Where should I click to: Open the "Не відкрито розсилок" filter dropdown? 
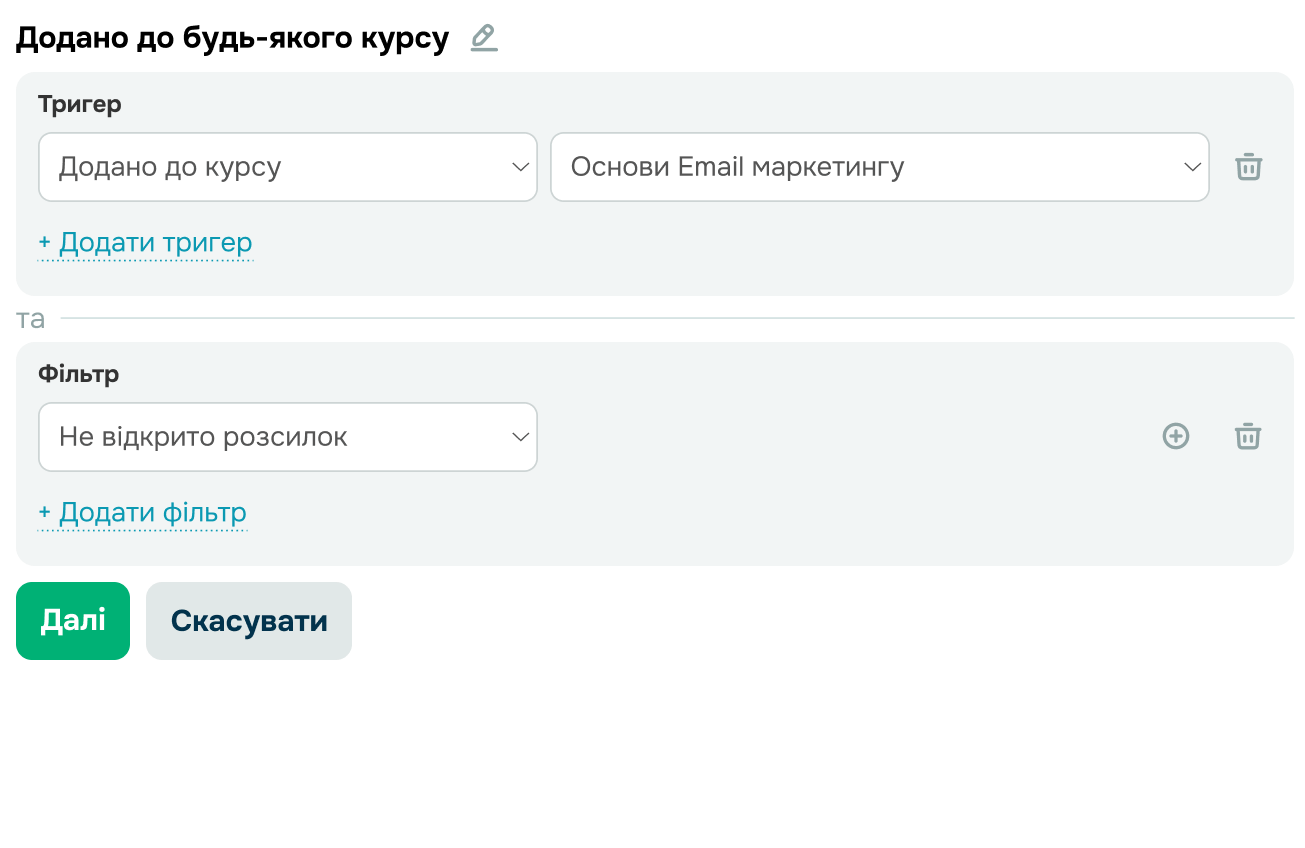click(x=270, y=437)
